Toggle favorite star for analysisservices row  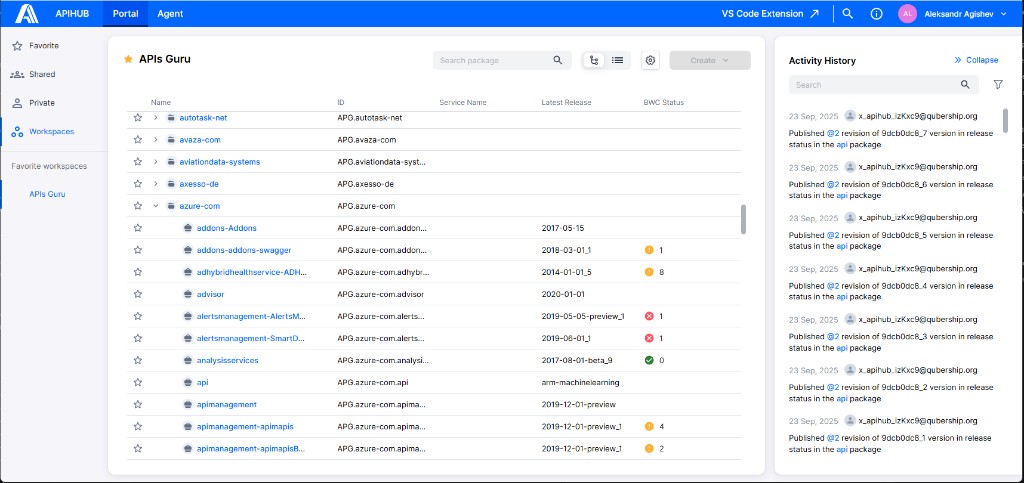tap(138, 360)
